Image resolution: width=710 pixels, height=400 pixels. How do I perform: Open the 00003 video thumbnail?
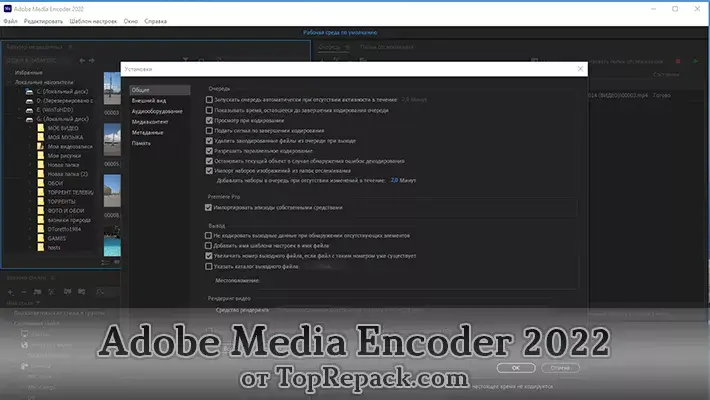tap(112, 88)
